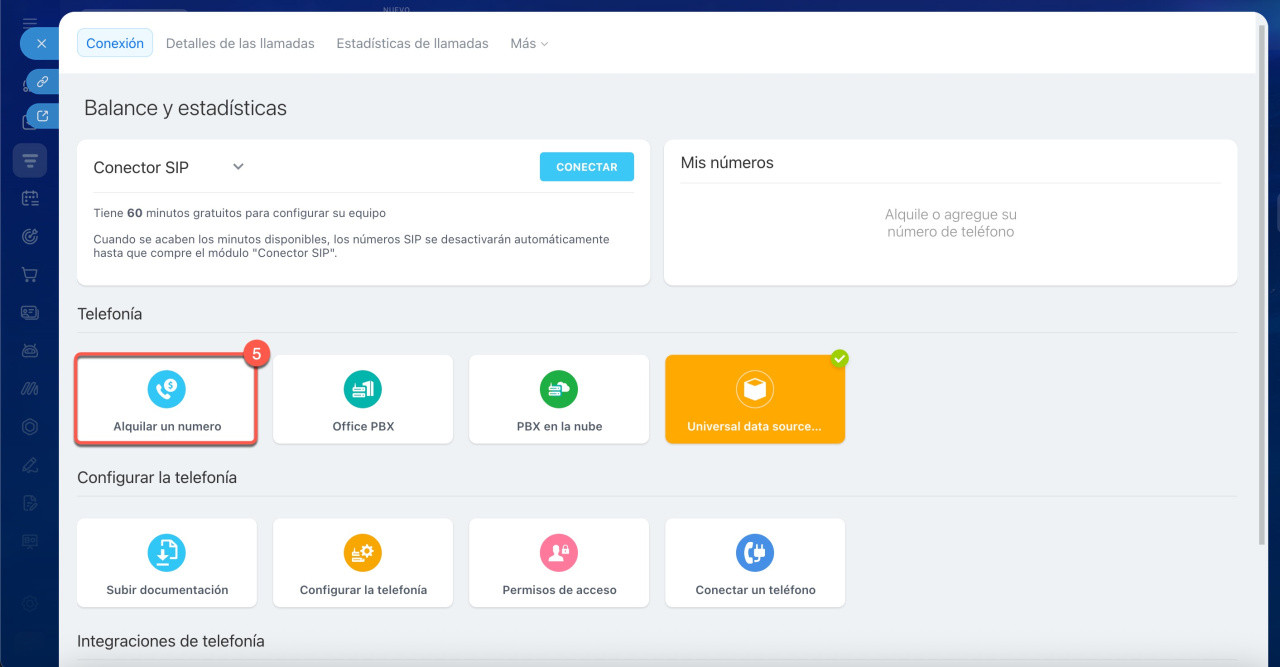Screen dimensions: 1280x667
Task: Open Conectar un teléfono tile
Action: click(755, 563)
